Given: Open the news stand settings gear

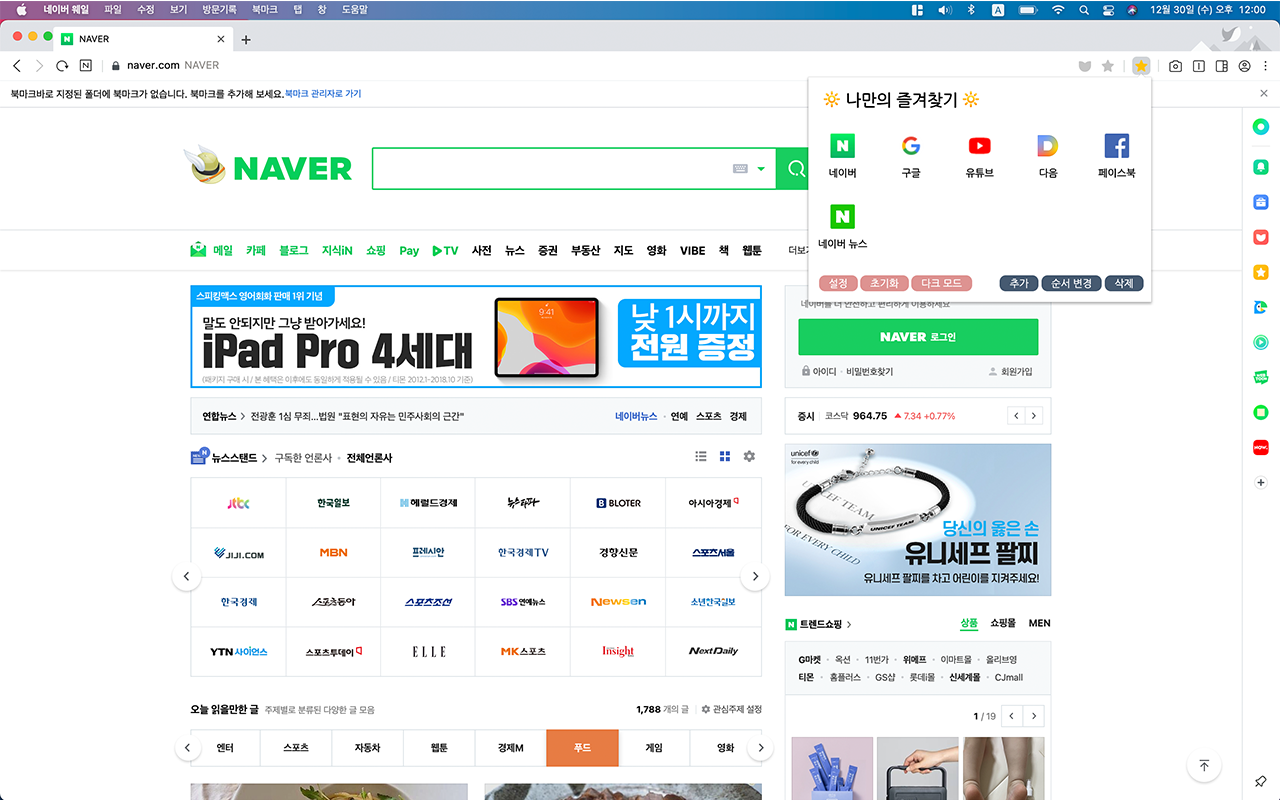Looking at the screenshot, I should click(x=749, y=457).
